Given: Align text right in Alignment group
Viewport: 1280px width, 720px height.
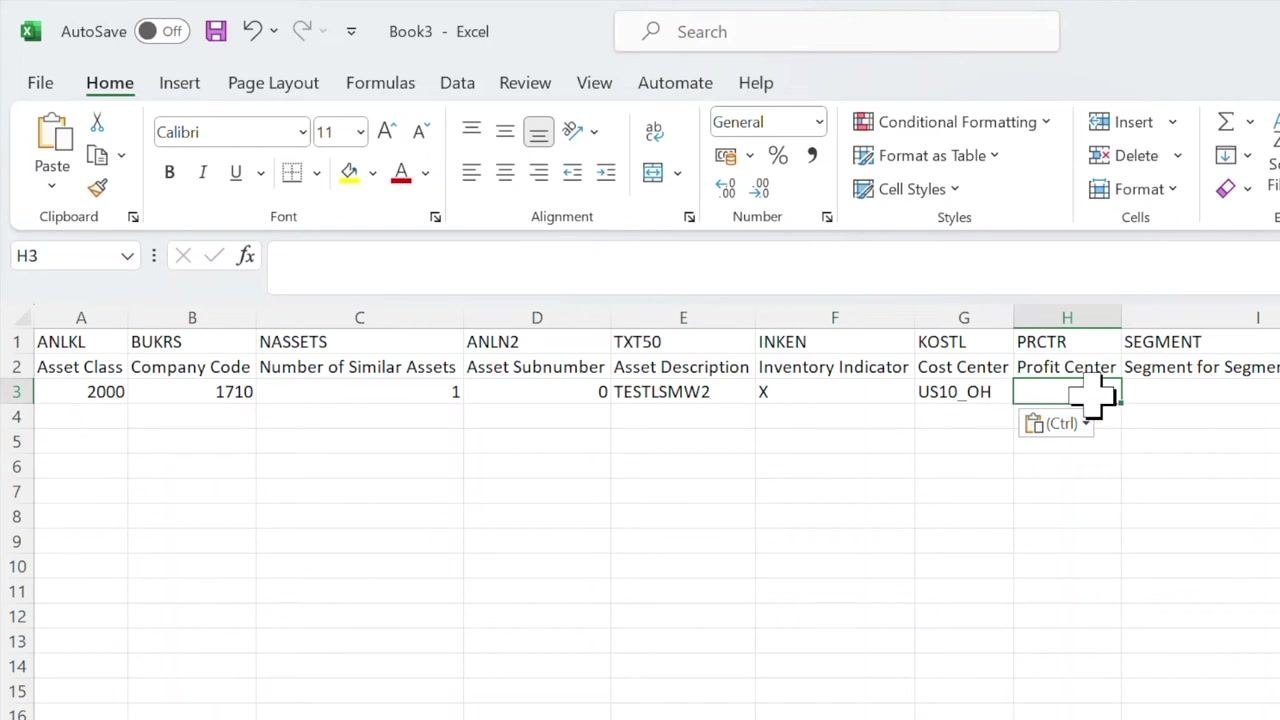Looking at the screenshot, I should tap(538, 173).
